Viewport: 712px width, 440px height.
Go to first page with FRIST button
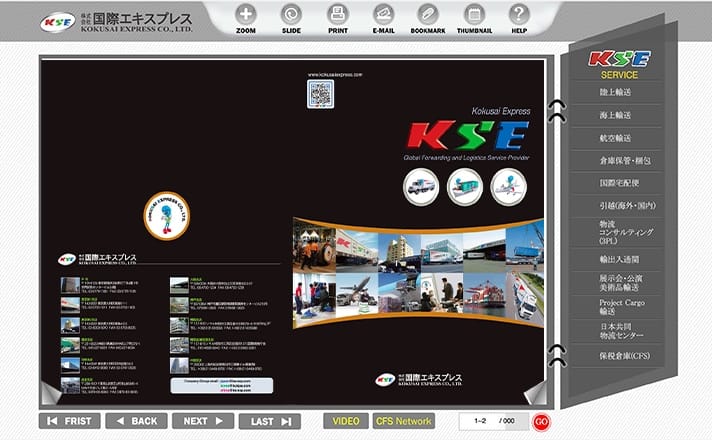click(x=69, y=421)
